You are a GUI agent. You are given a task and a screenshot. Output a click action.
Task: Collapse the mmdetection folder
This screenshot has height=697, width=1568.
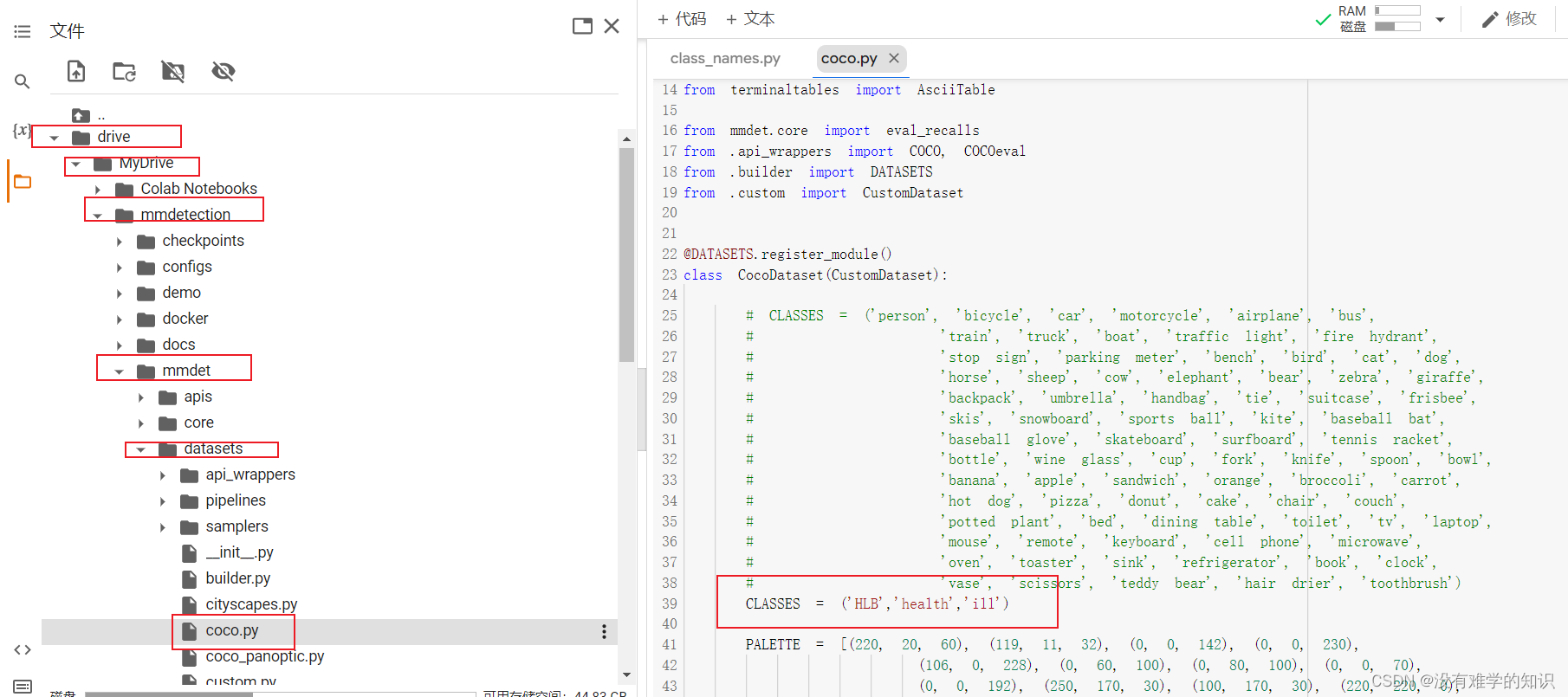98,216
